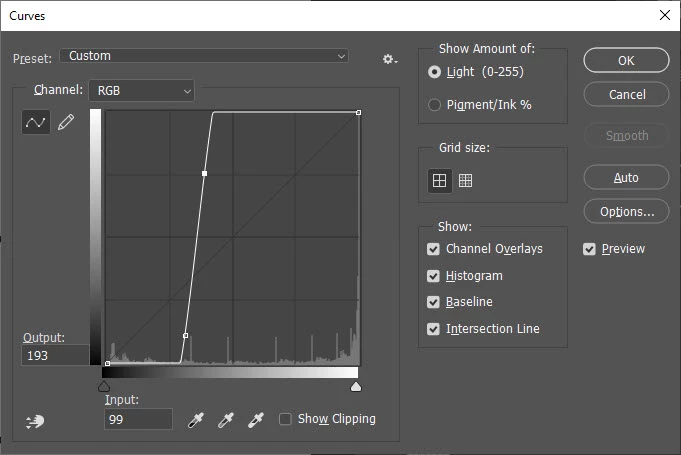
Task: Uncheck Channel Overlays checkbox
Action: click(433, 249)
